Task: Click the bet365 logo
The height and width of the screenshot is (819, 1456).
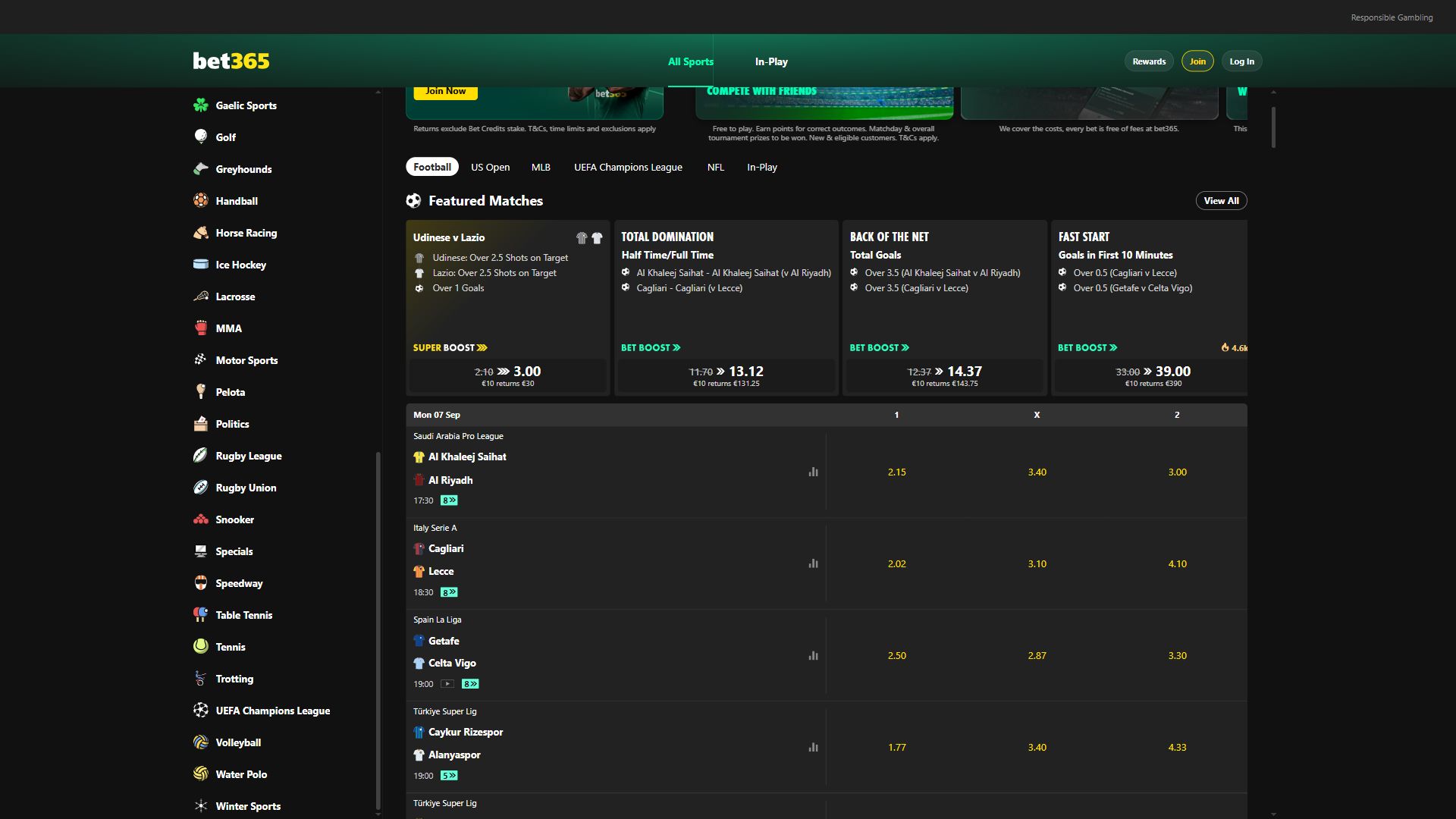Action: 231,61
